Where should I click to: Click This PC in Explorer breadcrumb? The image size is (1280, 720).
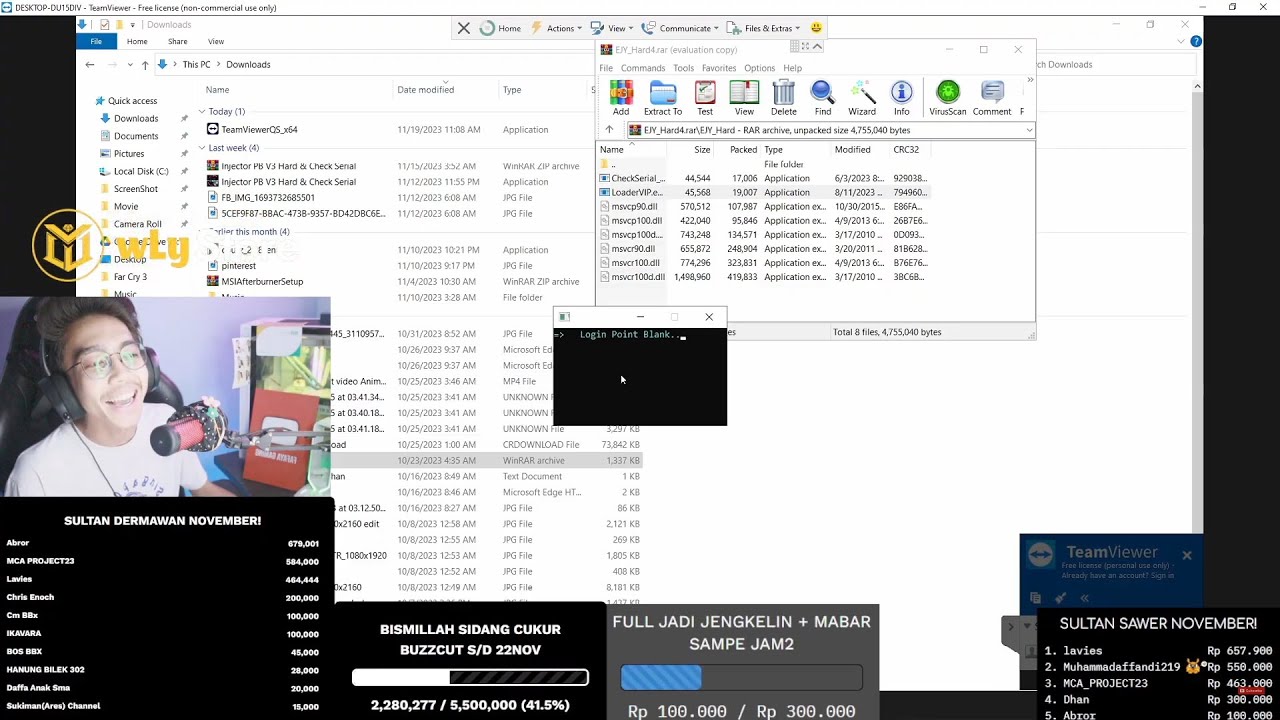(196, 64)
